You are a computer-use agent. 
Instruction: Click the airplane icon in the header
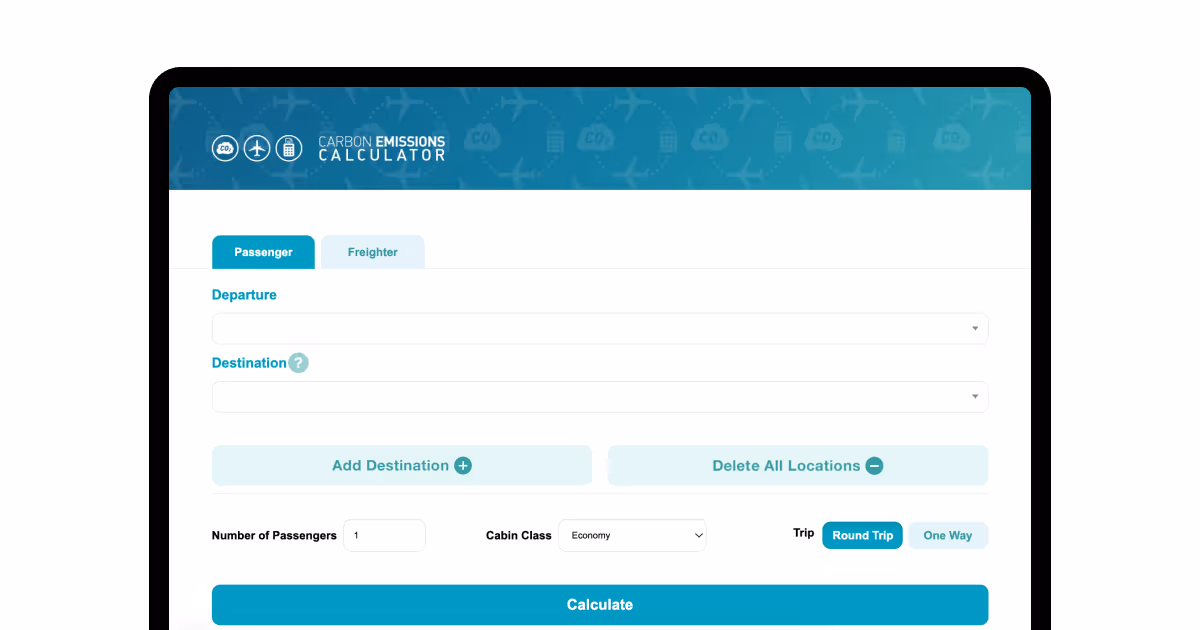point(257,148)
